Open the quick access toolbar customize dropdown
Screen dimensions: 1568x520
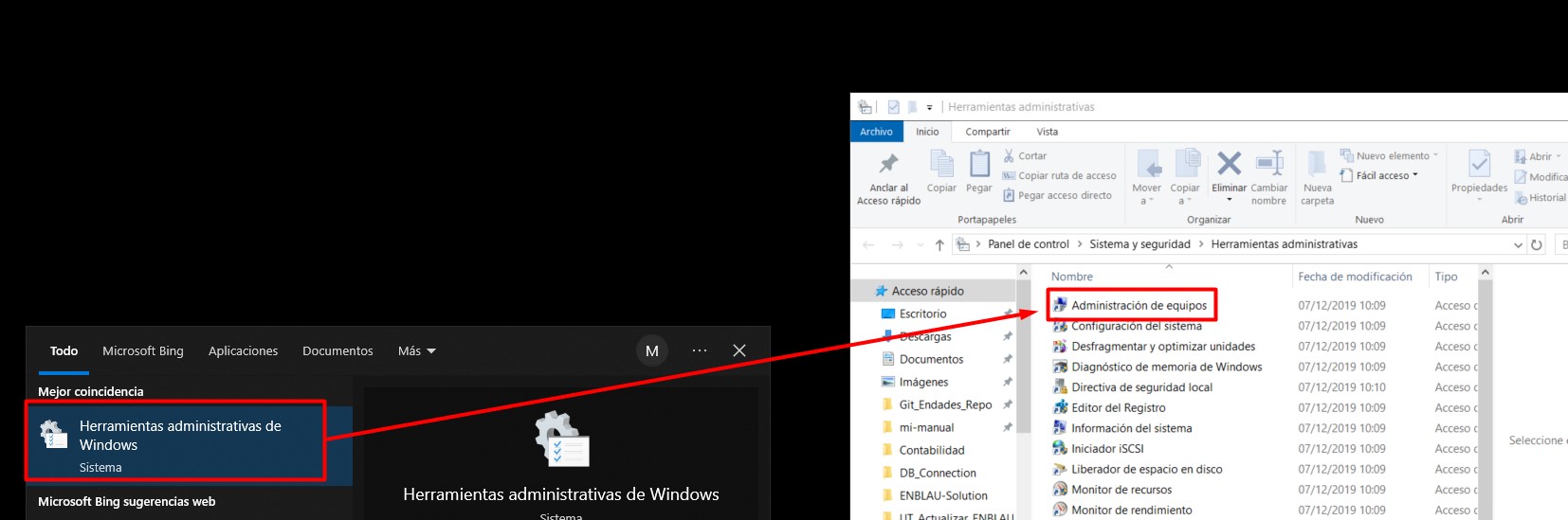929,108
